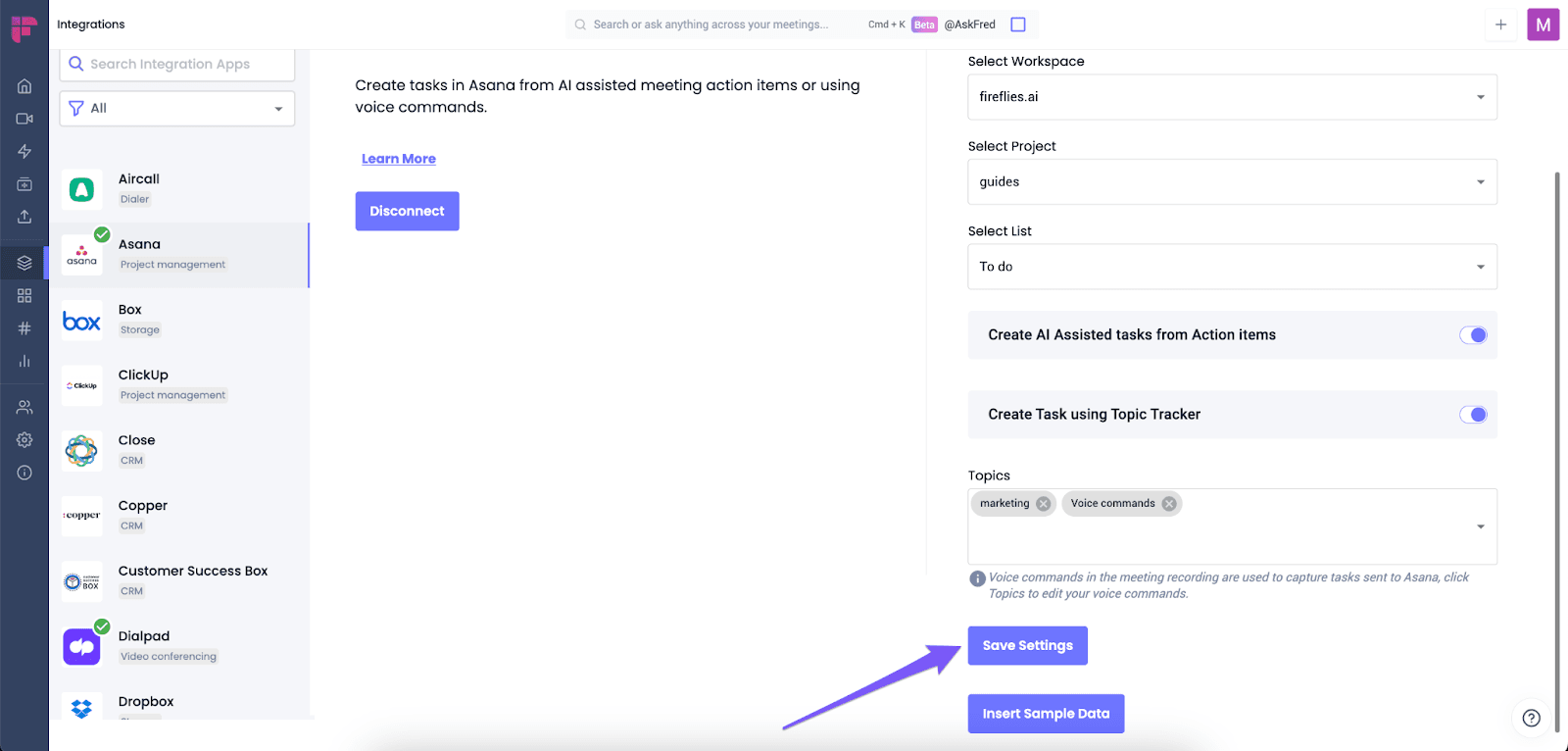Viewport: 1568px width, 751px height.
Task: Click the Cmd + K shortcut hint
Action: tap(887, 25)
